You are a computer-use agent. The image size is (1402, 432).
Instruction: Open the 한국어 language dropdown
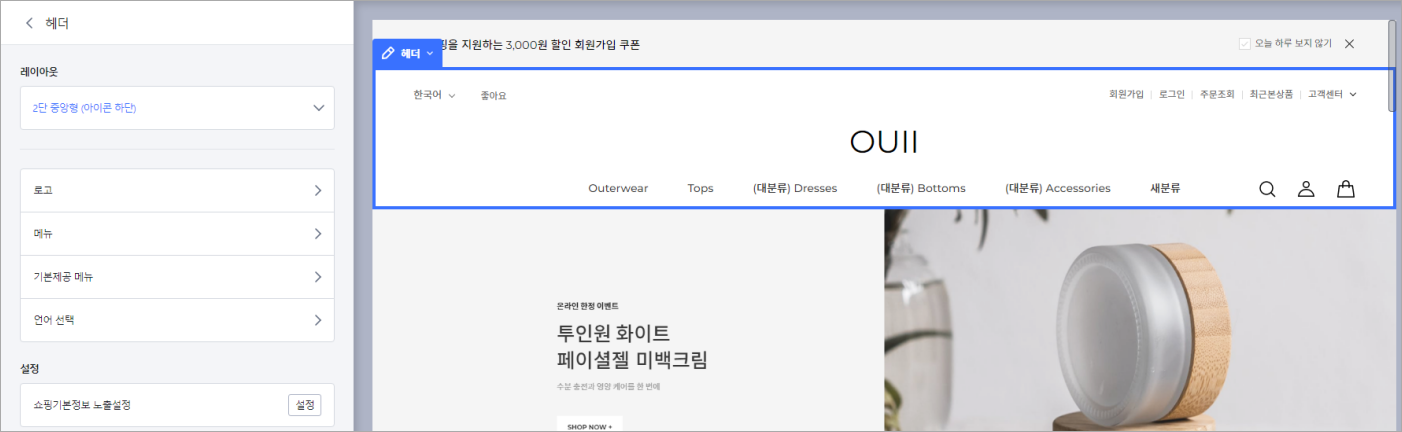pyautogui.click(x=434, y=96)
